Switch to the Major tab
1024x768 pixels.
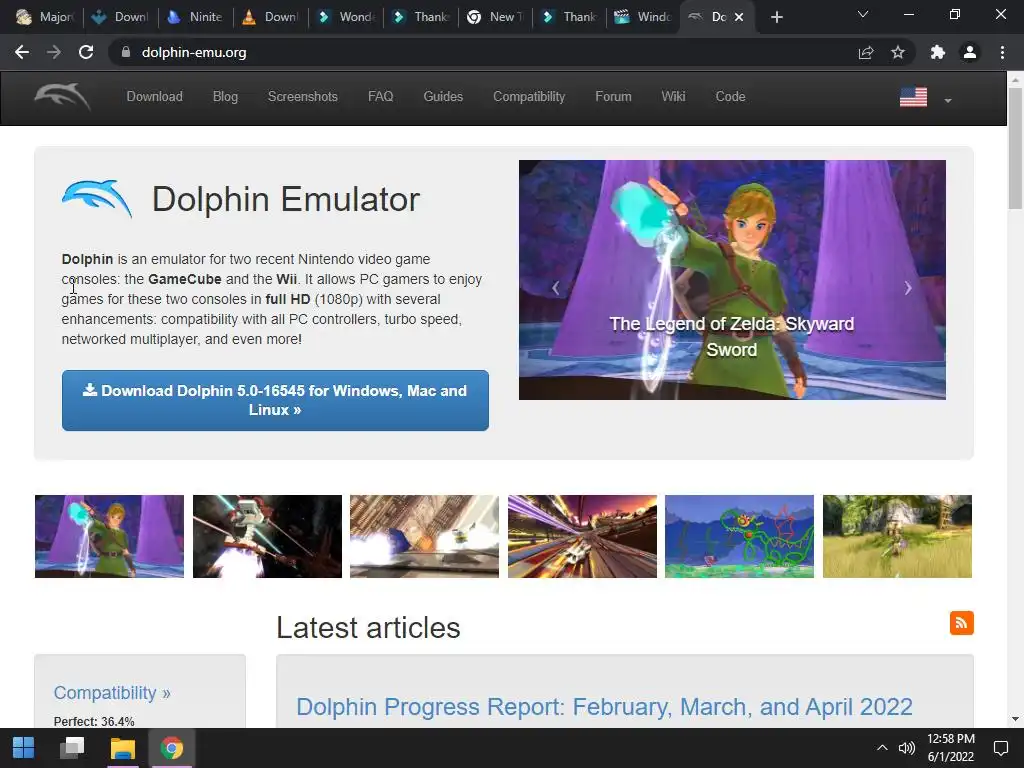(44, 17)
